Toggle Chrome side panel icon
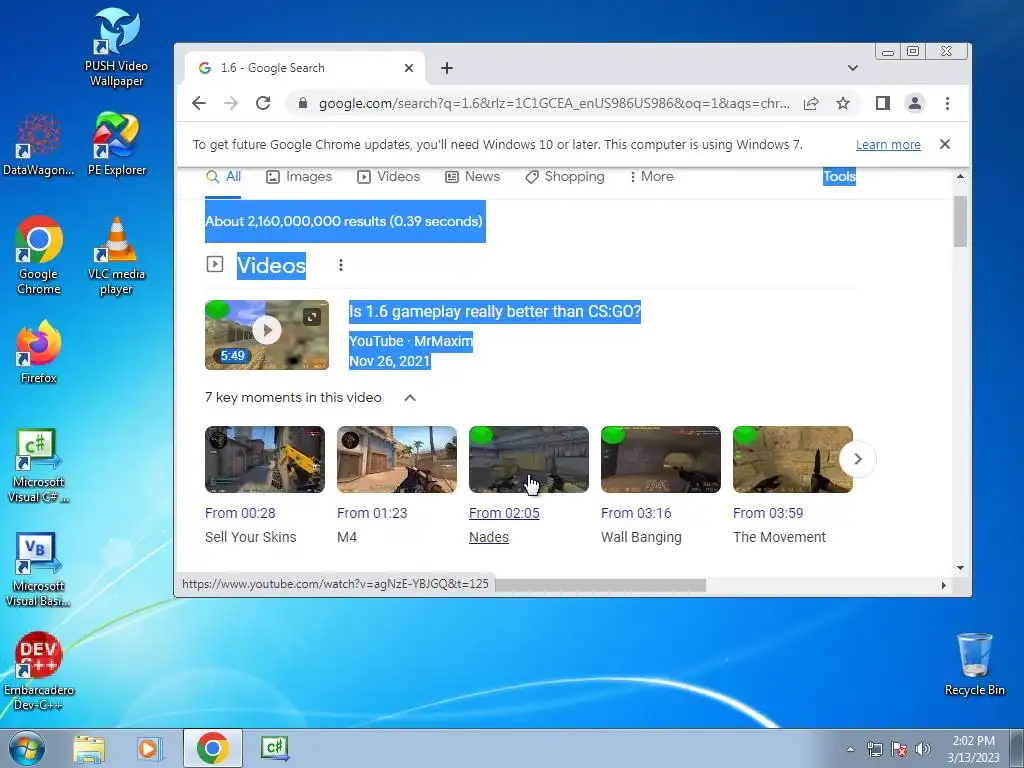Screen dimensions: 1024x768 pyautogui.click(x=883, y=103)
